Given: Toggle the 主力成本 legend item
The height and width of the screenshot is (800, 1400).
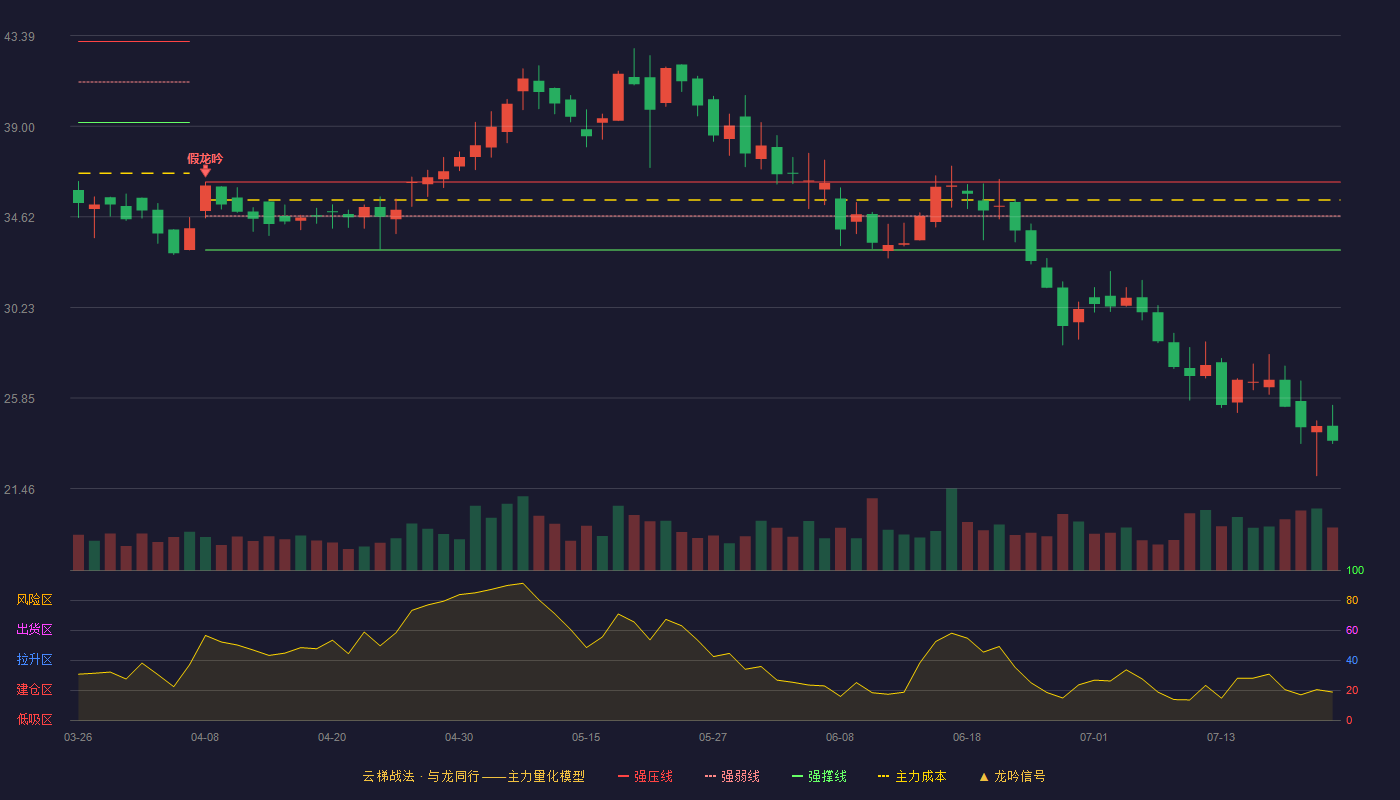Looking at the screenshot, I should 912,776.
